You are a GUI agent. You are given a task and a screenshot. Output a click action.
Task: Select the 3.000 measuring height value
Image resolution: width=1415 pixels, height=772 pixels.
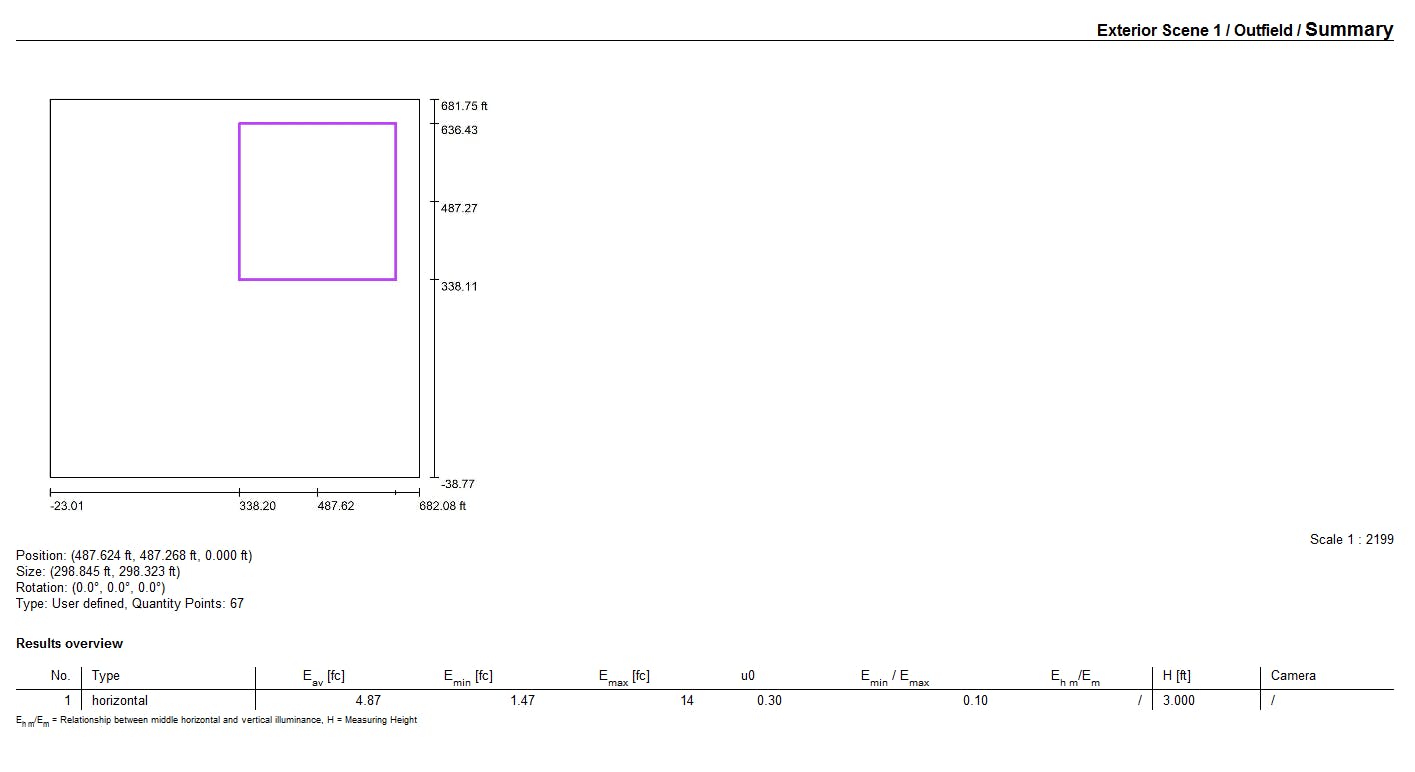tap(1178, 701)
